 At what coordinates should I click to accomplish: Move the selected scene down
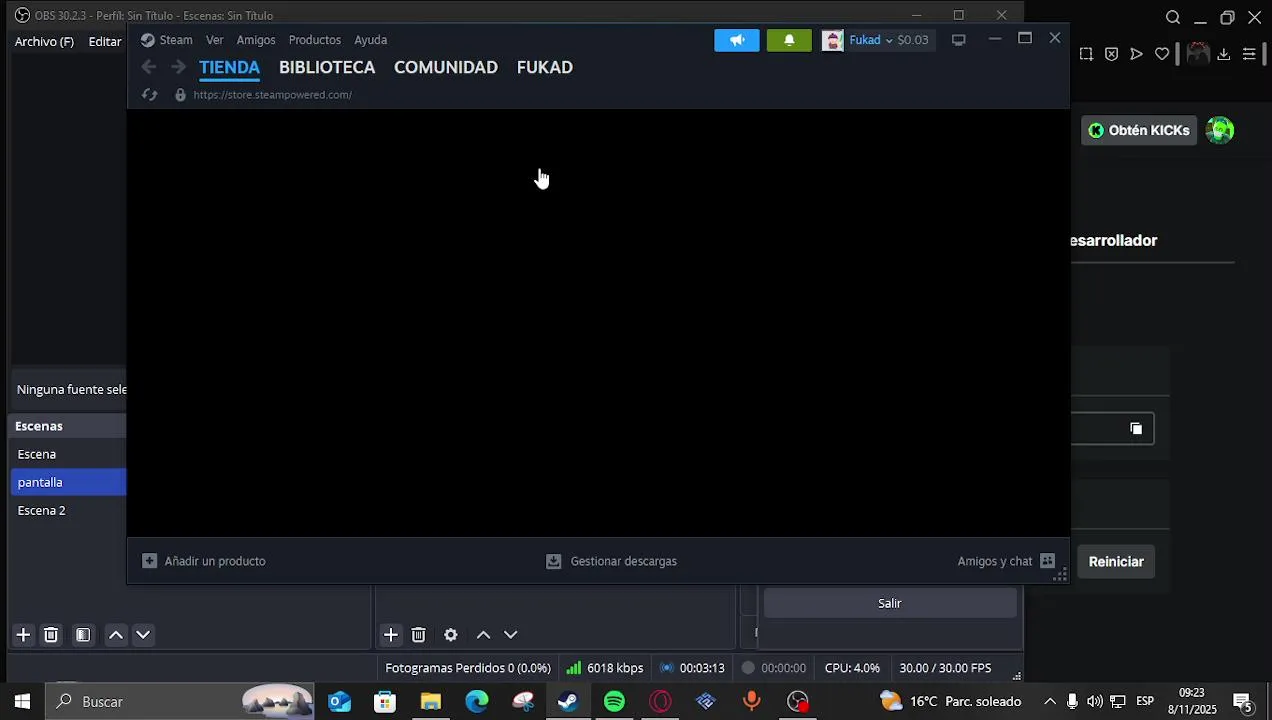[143, 635]
